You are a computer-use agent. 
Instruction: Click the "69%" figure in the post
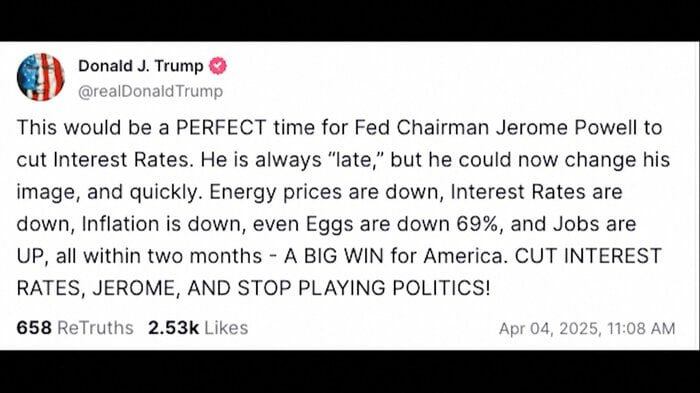click(476, 224)
